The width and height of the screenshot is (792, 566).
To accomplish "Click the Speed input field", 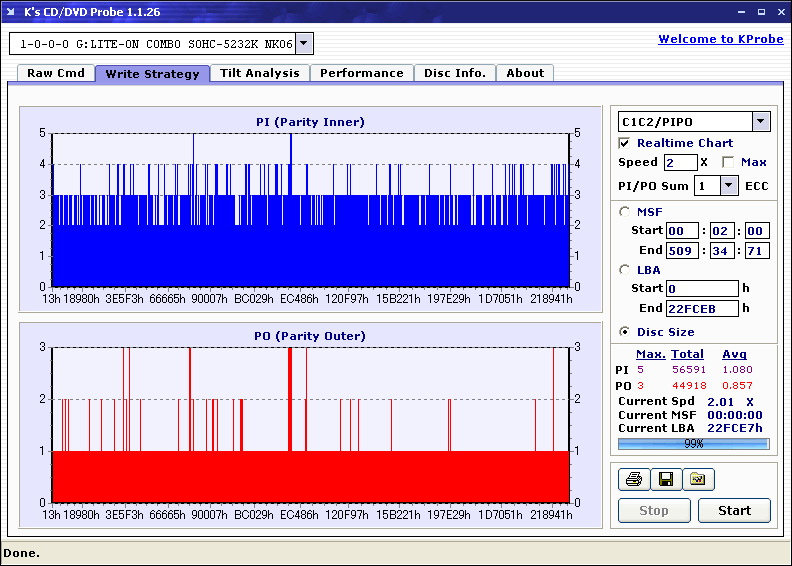I will (x=680, y=162).
